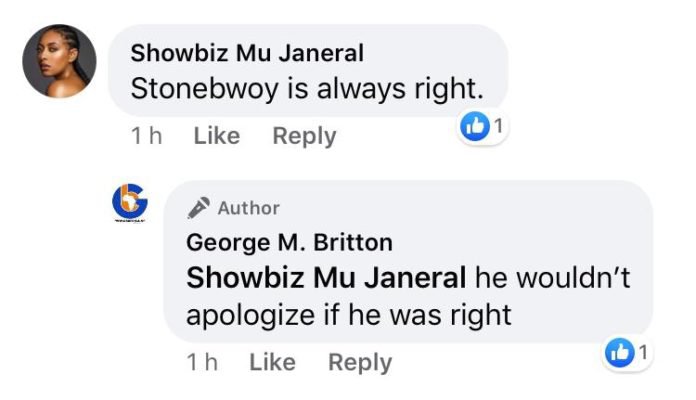Click 'he wouldn't' text in George's reply bubble
This screenshot has width=696, height=400.
[x=553, y=278]
